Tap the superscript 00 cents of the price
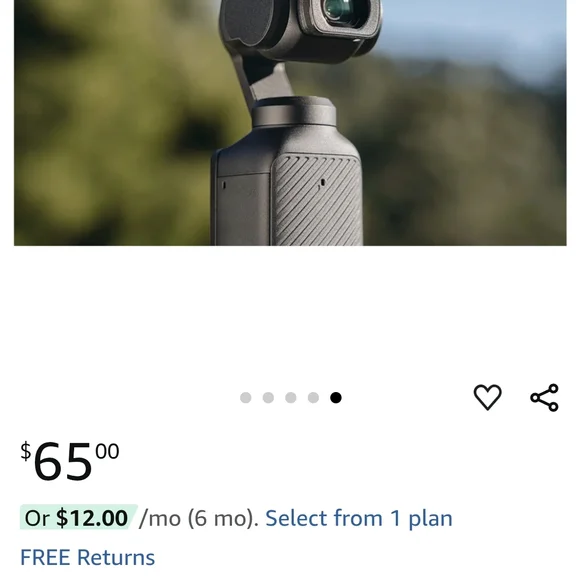Image resolution: width=580 pixels, height=580 pixels. [107, 451]
